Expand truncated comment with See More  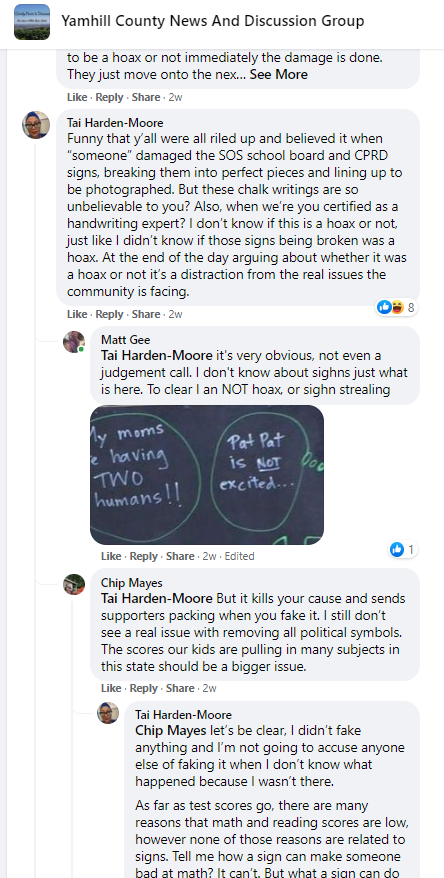click(278, 74)
